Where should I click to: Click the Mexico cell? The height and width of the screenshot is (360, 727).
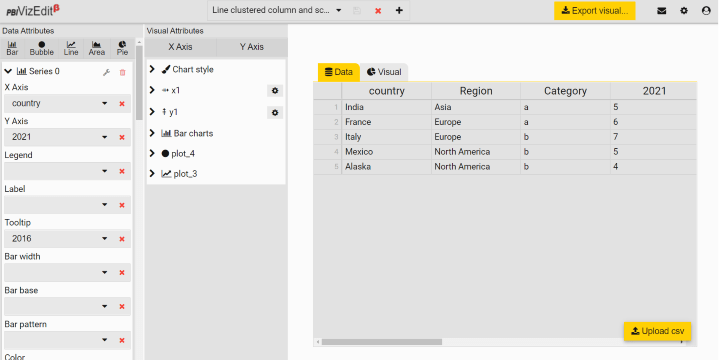[387, 152]
